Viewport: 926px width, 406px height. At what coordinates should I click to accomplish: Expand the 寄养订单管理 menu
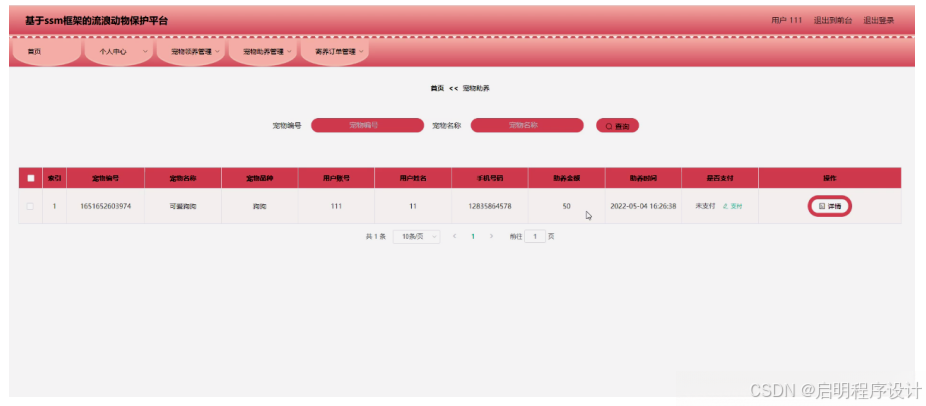[x=335, y=51]
